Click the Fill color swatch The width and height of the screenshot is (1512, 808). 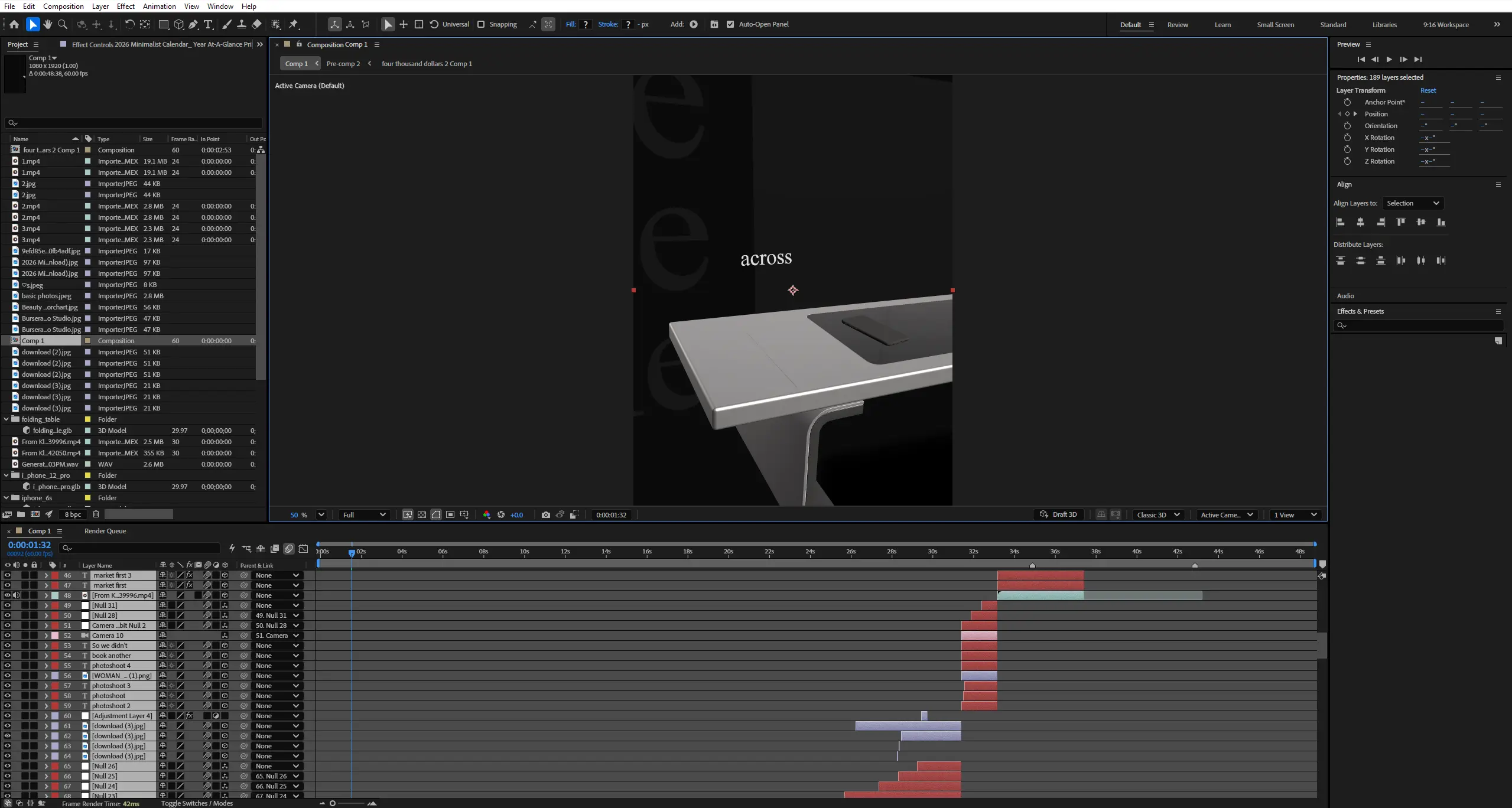click(x=586, y=24)
